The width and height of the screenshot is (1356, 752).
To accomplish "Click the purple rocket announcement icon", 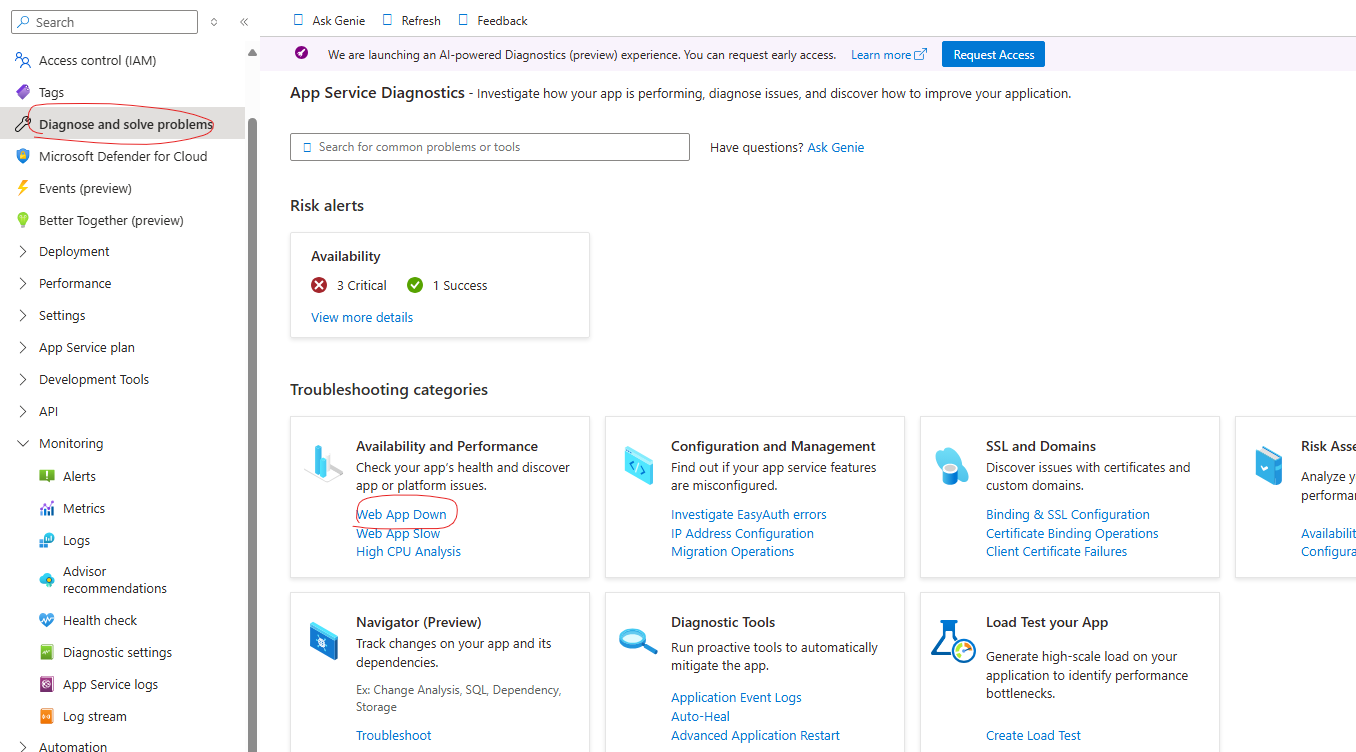I will point(302,54).
